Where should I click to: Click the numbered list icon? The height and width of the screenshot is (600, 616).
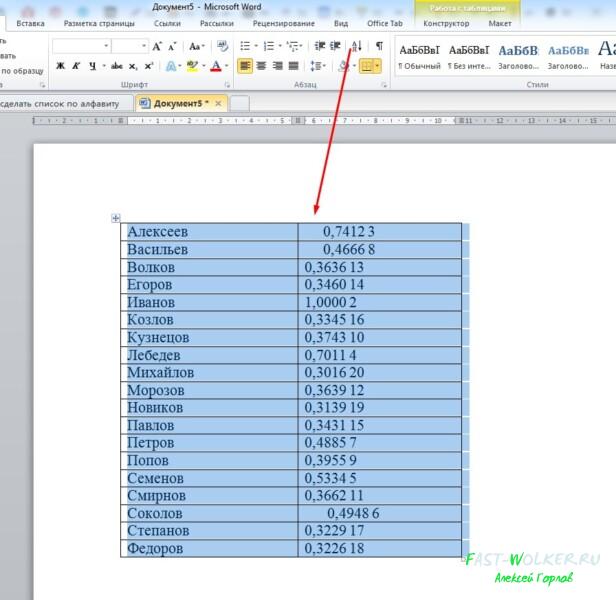[269, 46]
